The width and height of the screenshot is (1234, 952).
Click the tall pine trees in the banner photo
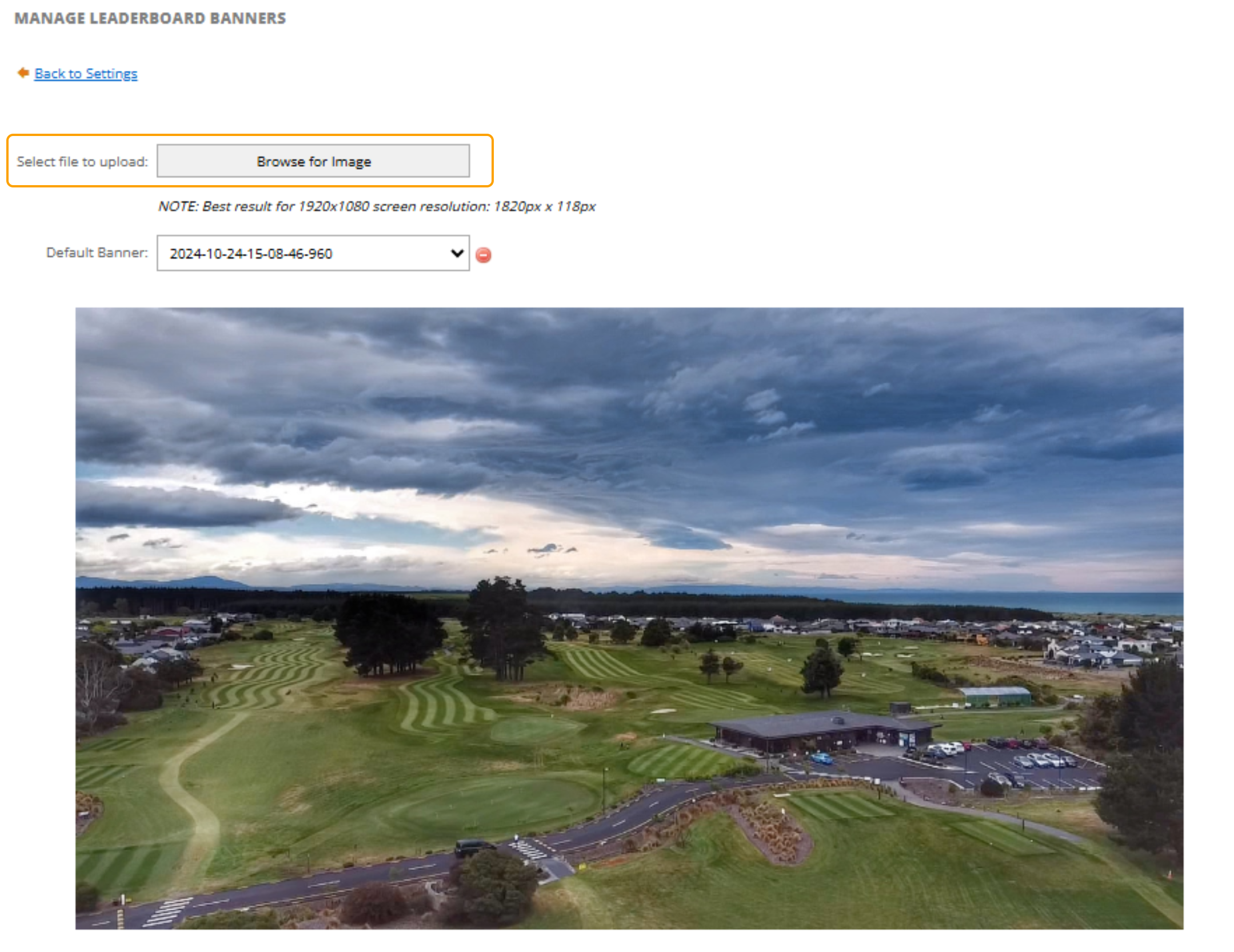tap(503, 629)
